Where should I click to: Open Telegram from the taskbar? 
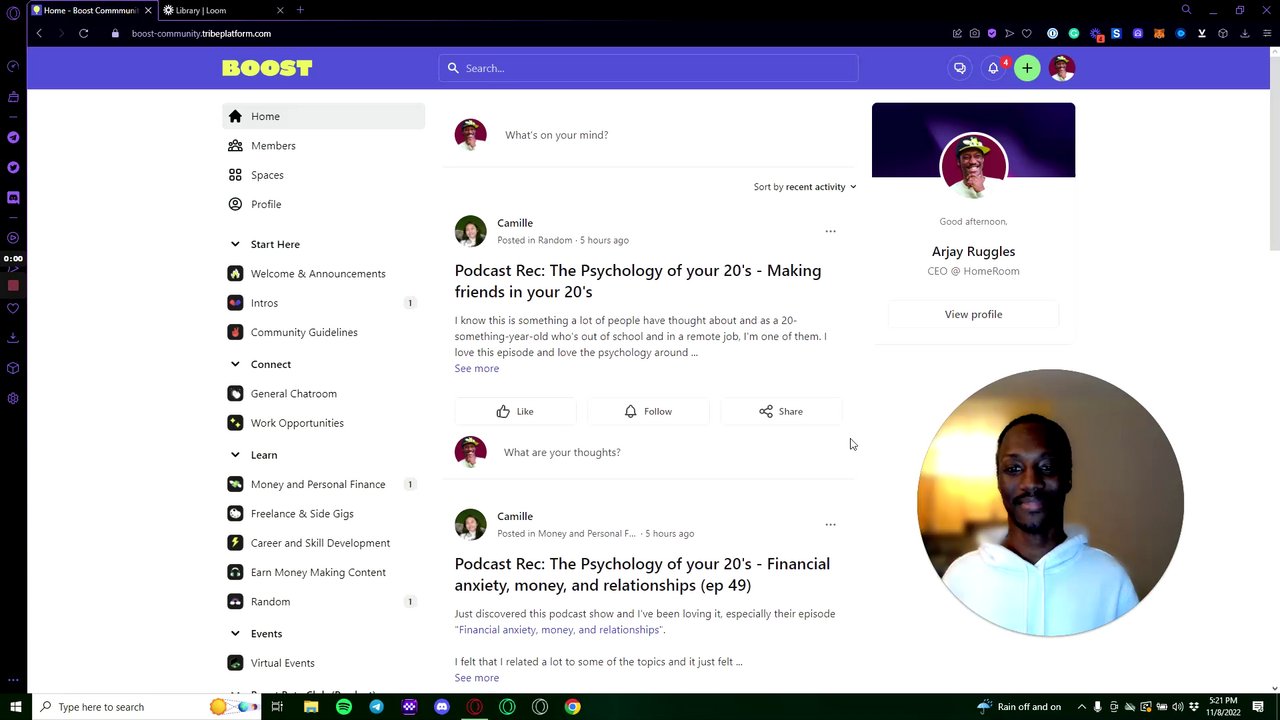[x=376, y=707]
